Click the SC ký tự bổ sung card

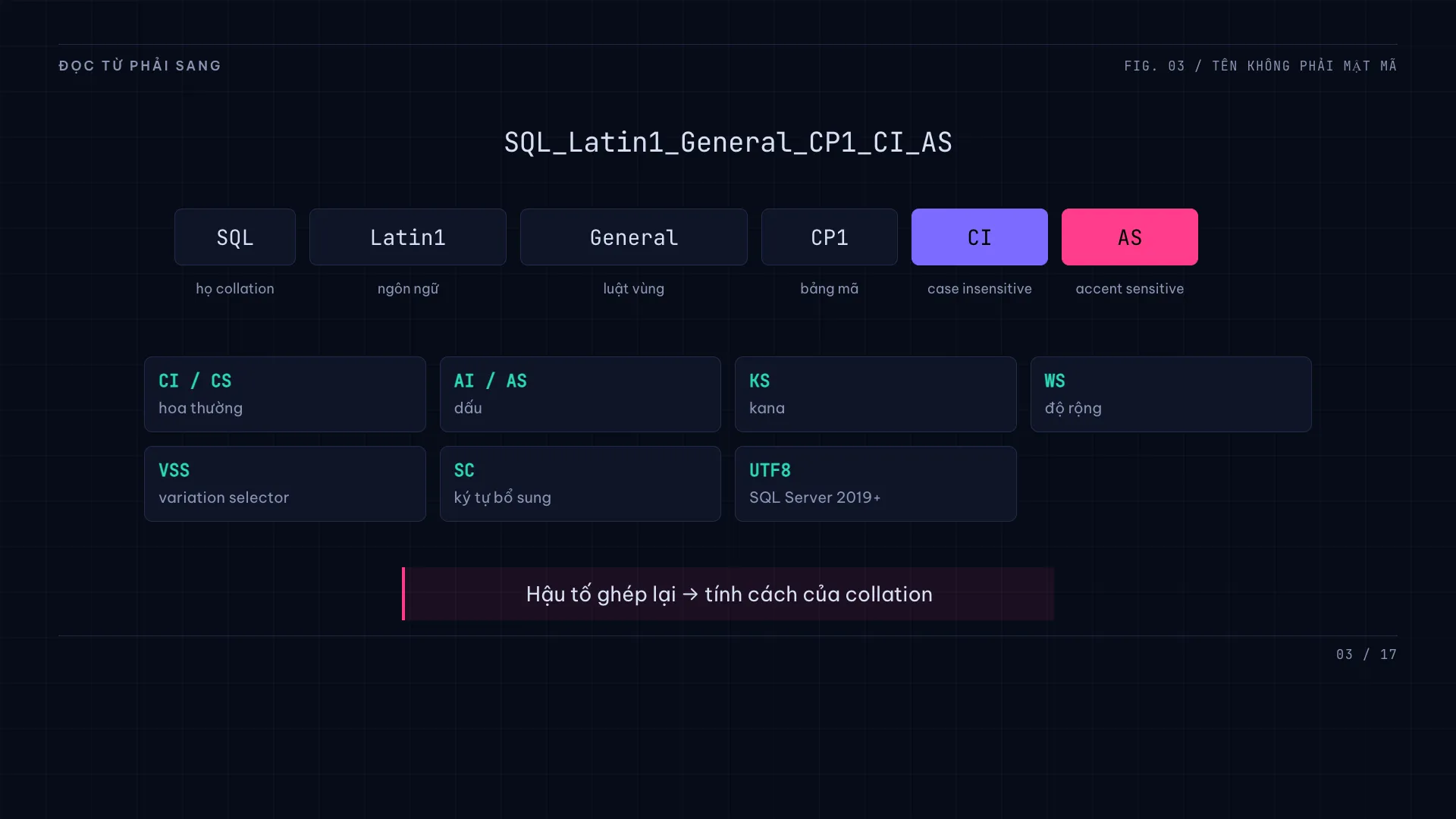point(580,484)
